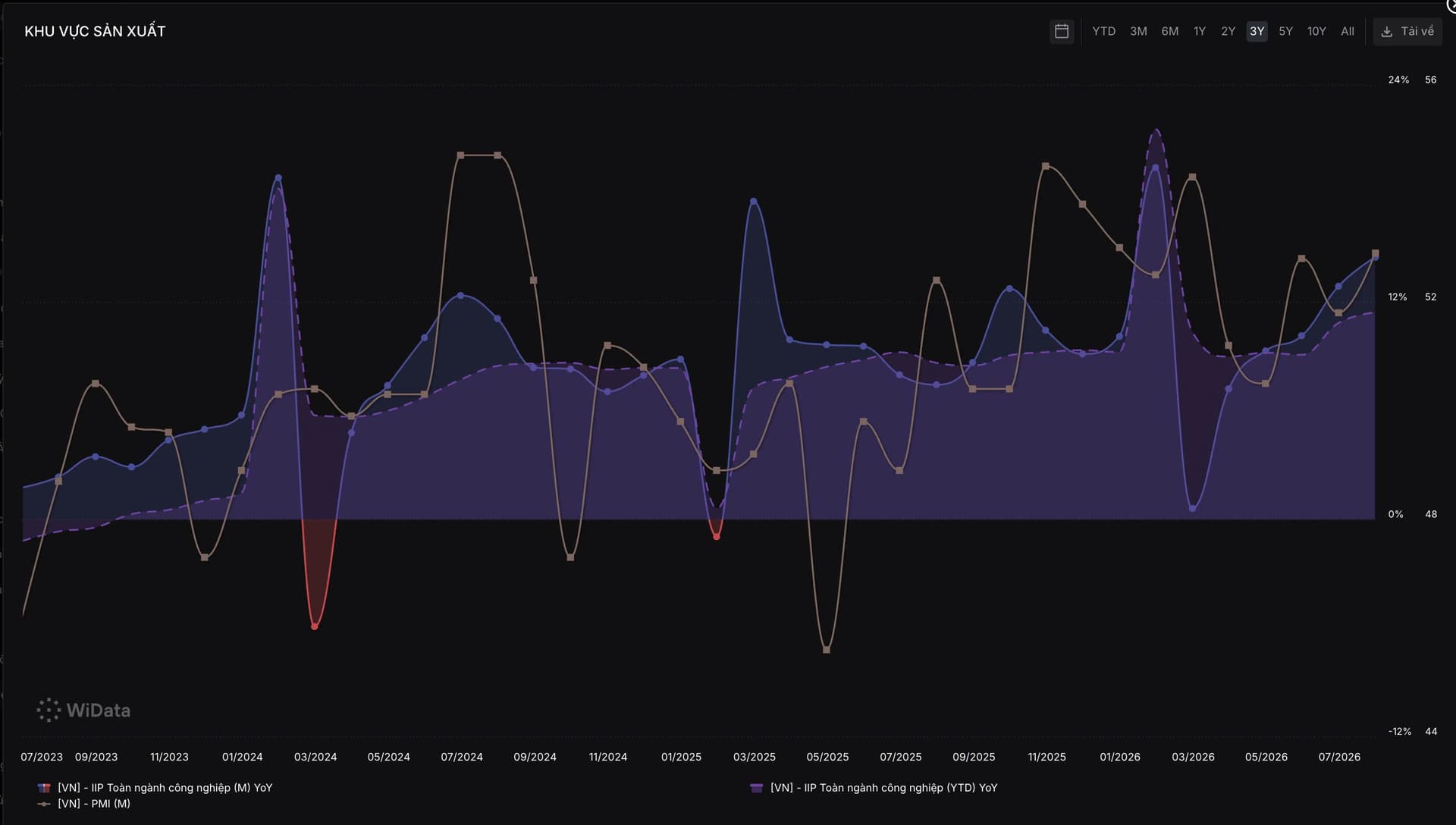Viewport: 1456px width, 825px height.
Task: Toggle IIP Toàn ngành công nghiệp (YTD) YoY legend
Action: (x=874, y=788)
